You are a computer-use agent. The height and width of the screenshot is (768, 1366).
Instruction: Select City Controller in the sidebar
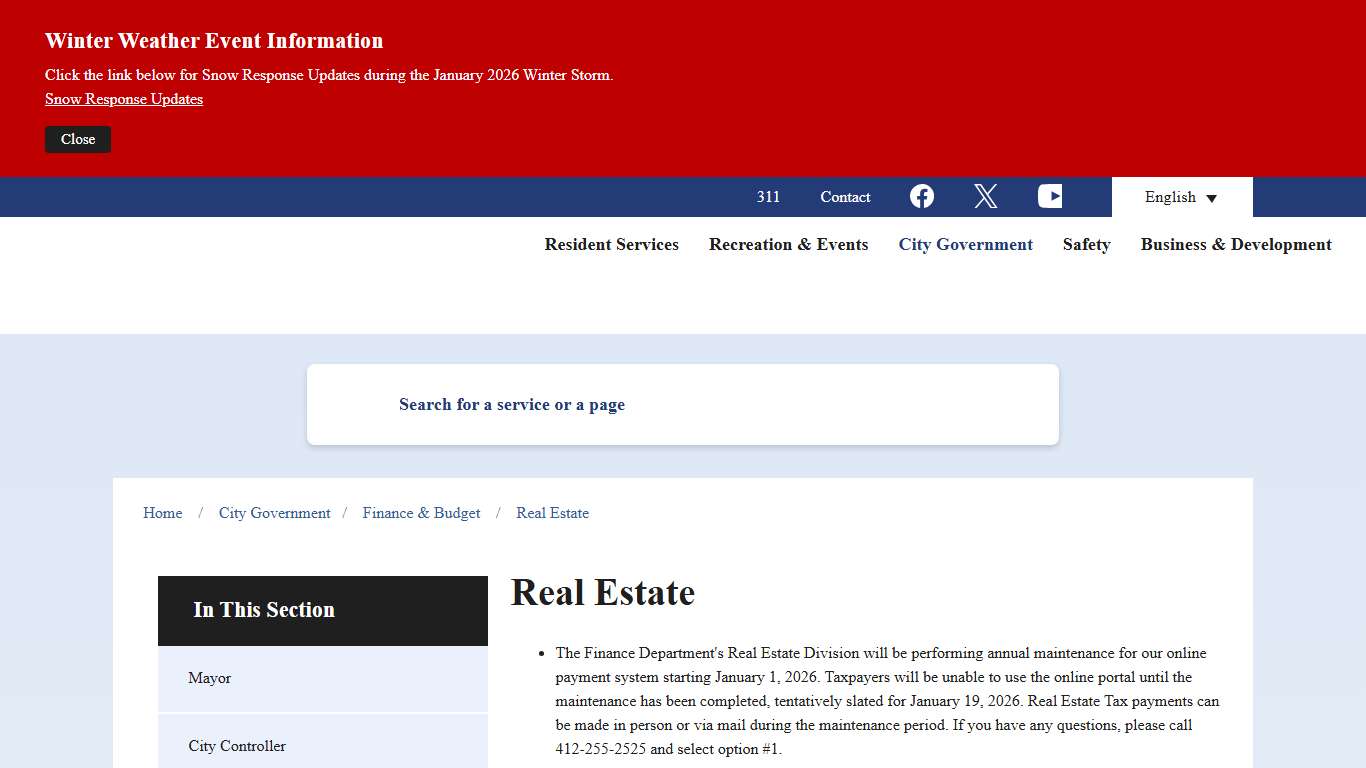coord(236,746)
